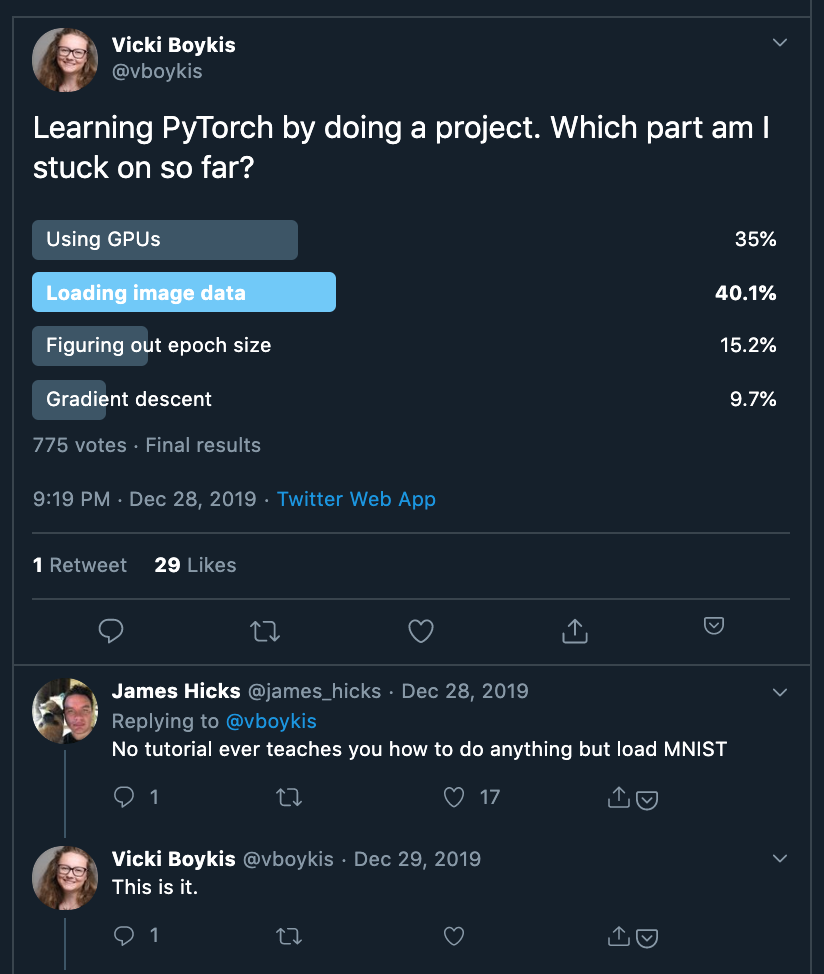Image resolution: width=824 pixels, height=974 pixels.
Task: Click the Twitter Web App source link
Action: (356, 499)
